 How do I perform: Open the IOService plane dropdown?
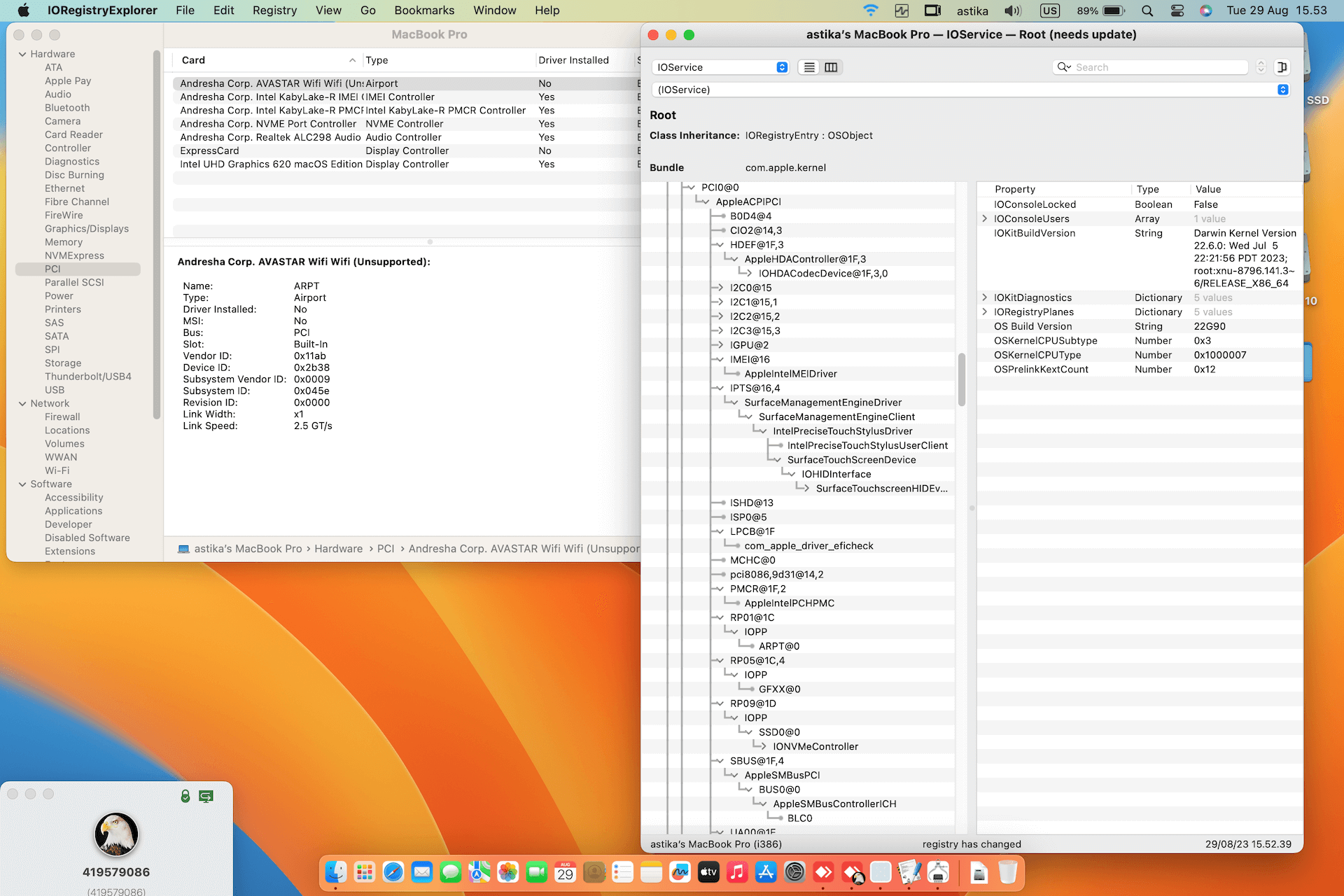pos(720,67)
